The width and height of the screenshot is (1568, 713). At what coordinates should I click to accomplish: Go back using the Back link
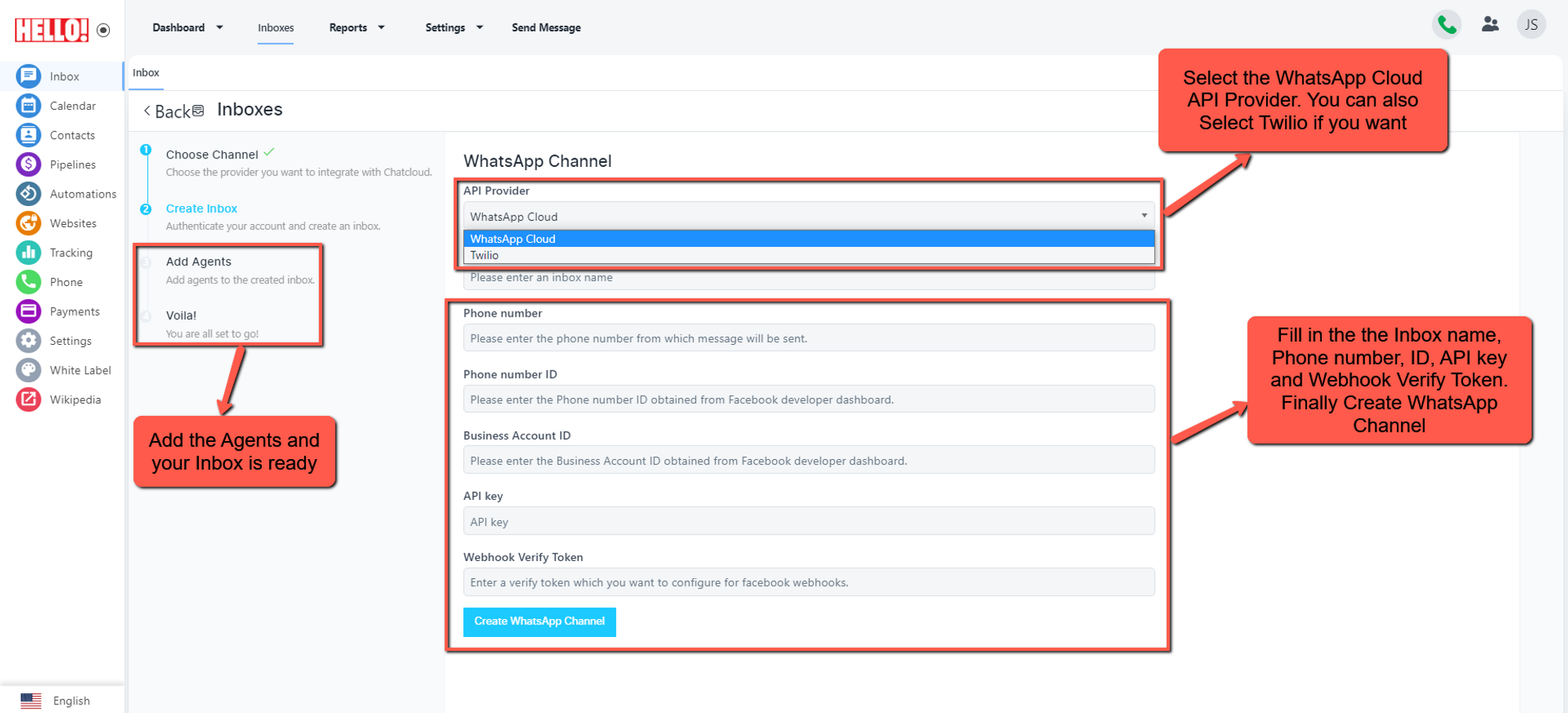click(x=168, y=111)
